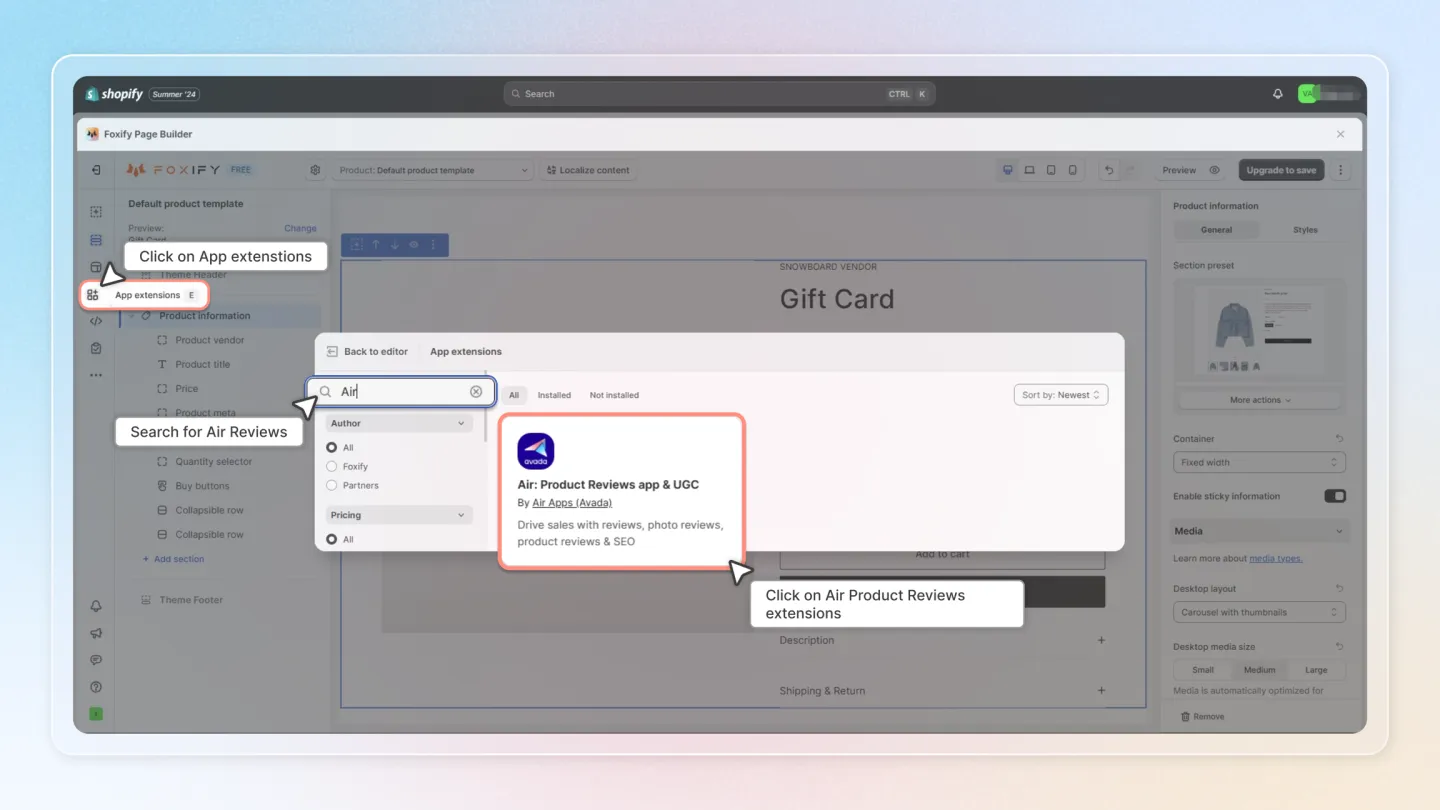The height and width of the screenshot is (810, 1440).
Task: Click the Preview button
Action: (1190, 170)
